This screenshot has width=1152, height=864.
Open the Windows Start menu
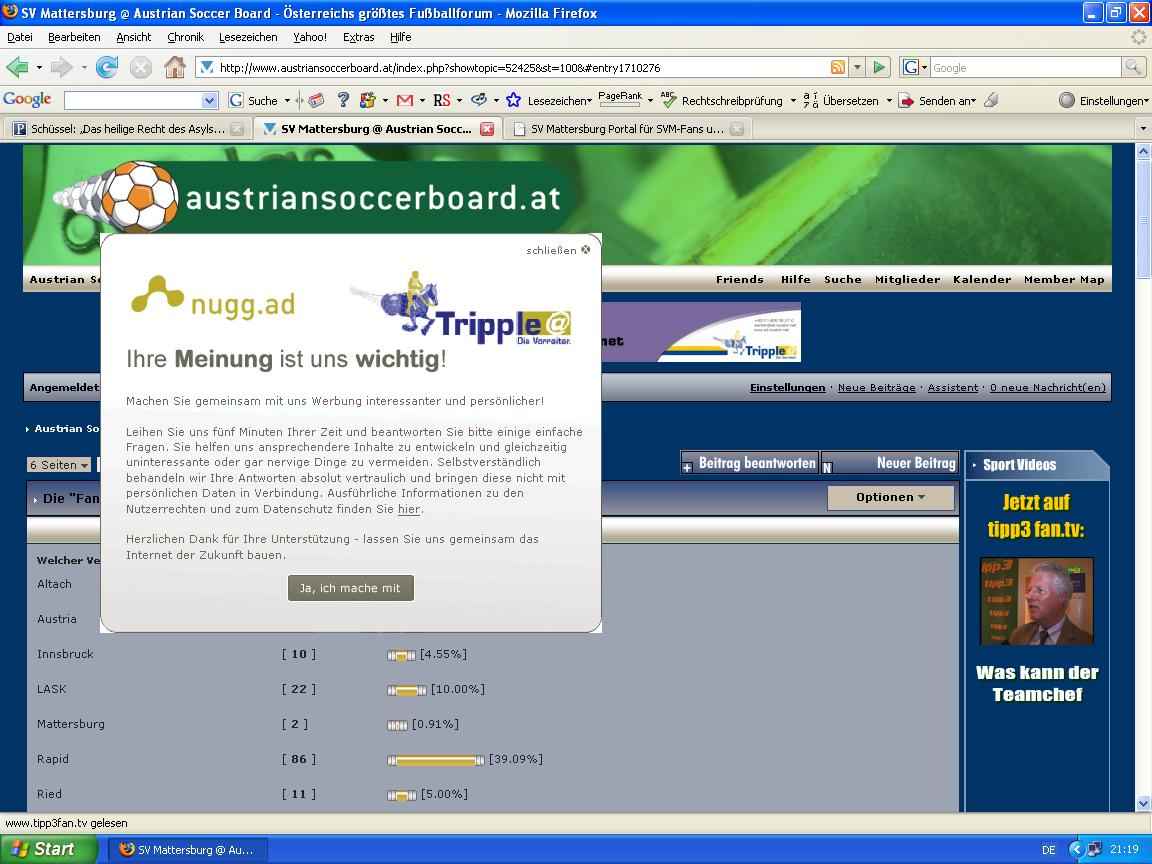pos(48,849)
